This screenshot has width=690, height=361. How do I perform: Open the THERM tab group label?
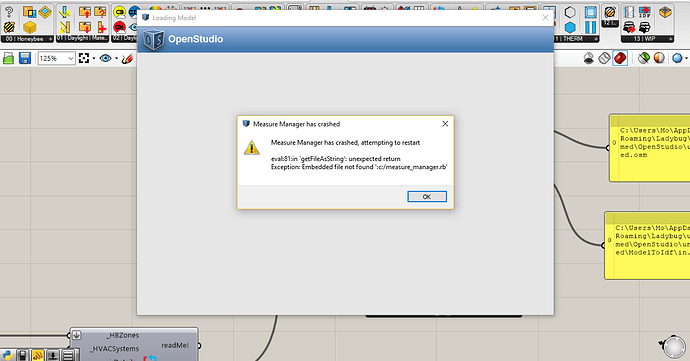pos(576,39)
